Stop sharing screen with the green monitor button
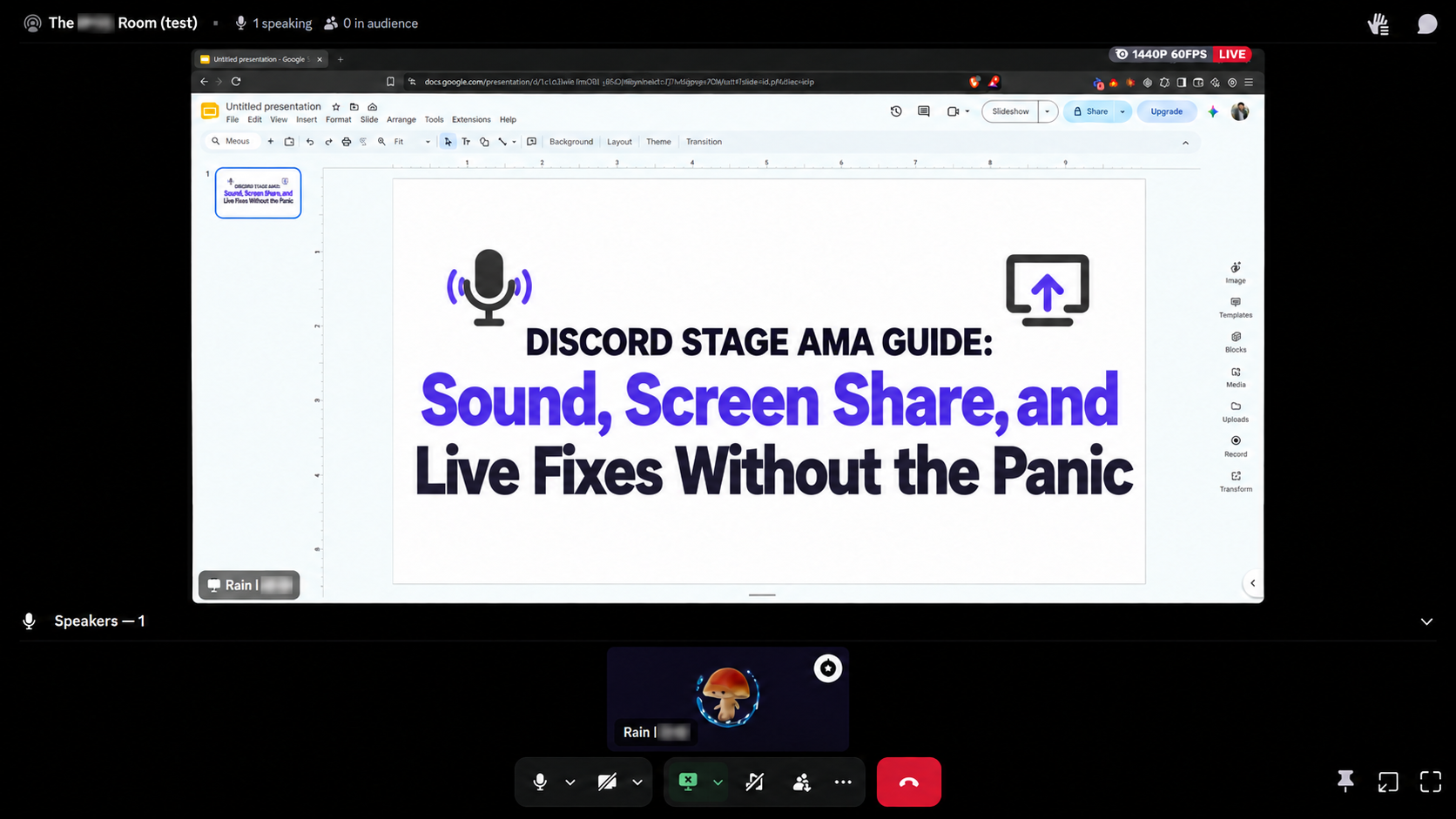Screen dimensions: 1456x819 coord(688,782)
